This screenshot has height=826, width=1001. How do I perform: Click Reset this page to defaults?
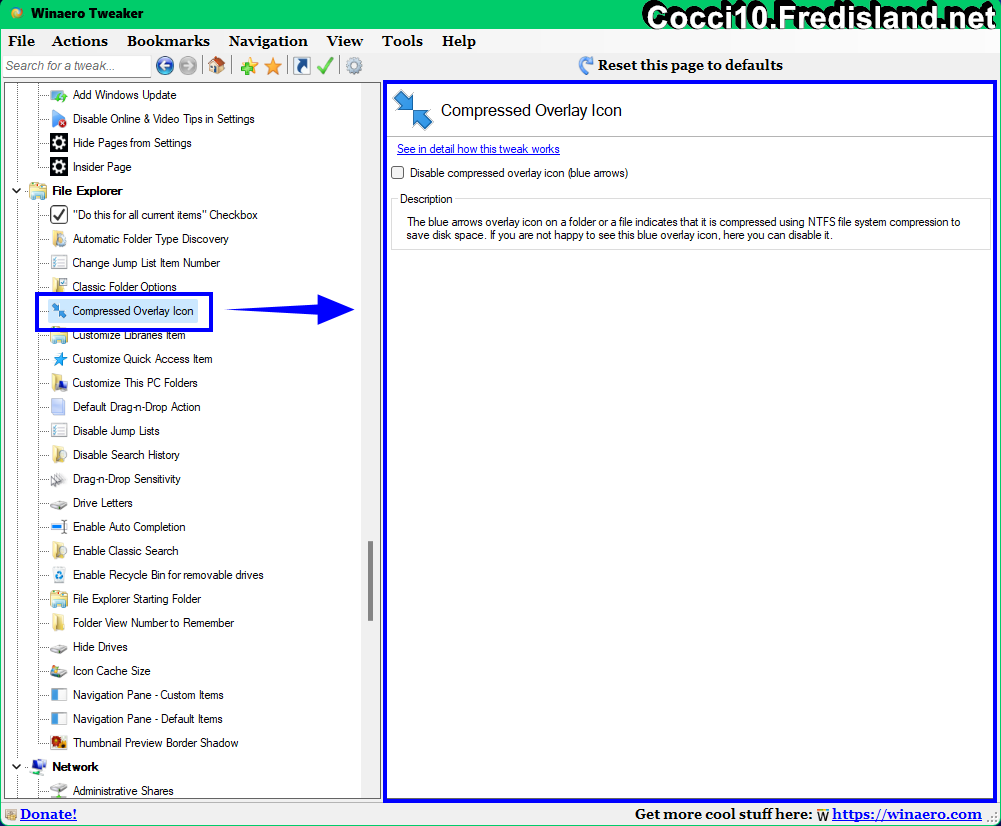point(690,65)
